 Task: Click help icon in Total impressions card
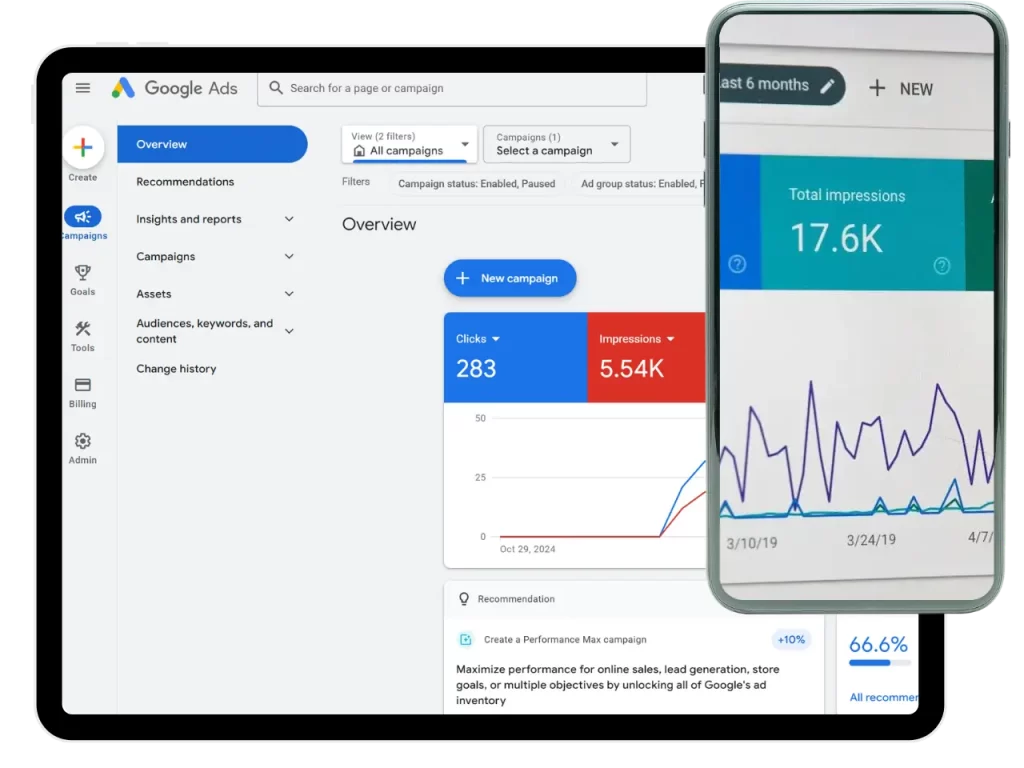(942, 265)
